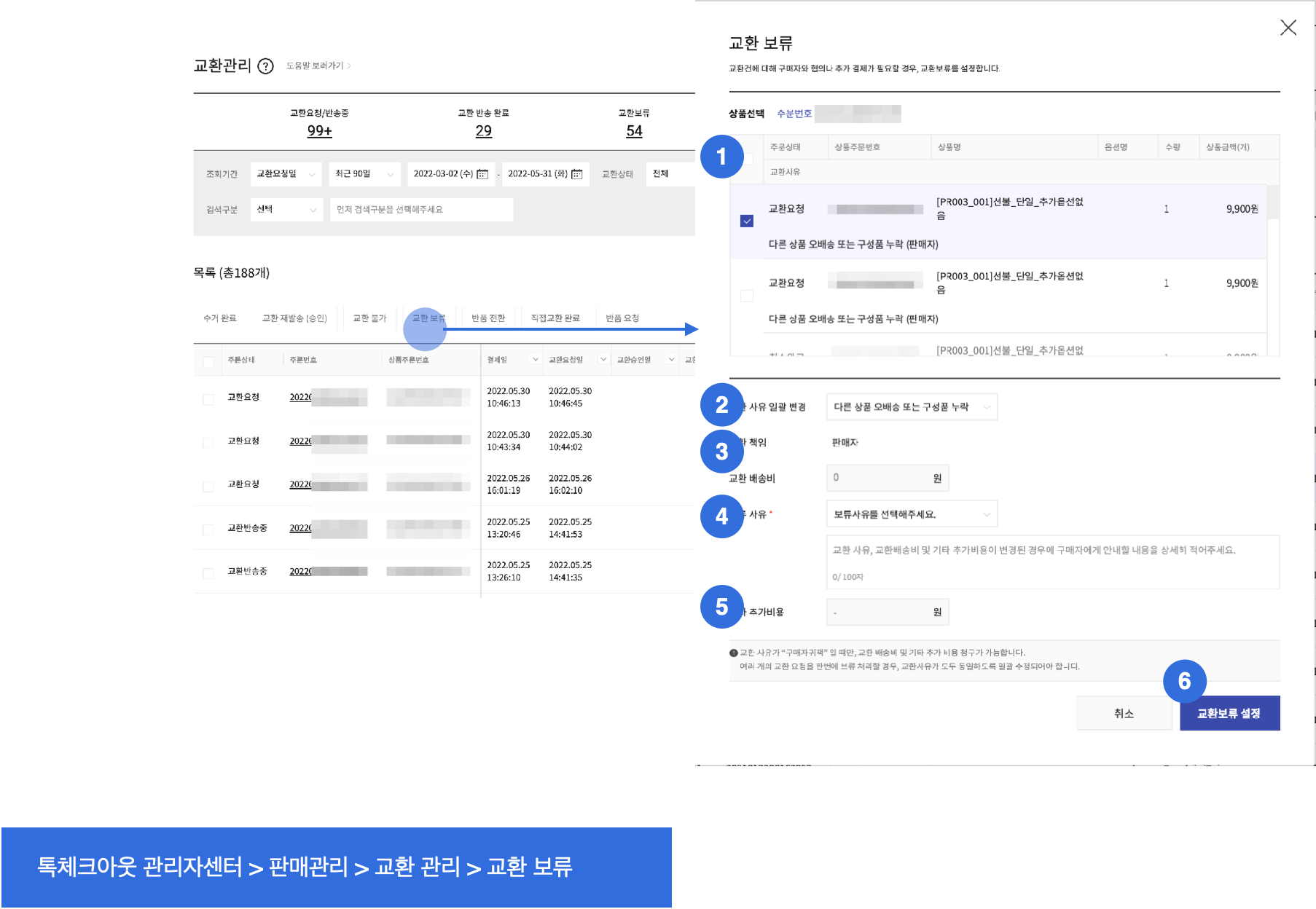
Task: Close the 교환 보류 dialog with X
Action: click(x=1288, y=28)
